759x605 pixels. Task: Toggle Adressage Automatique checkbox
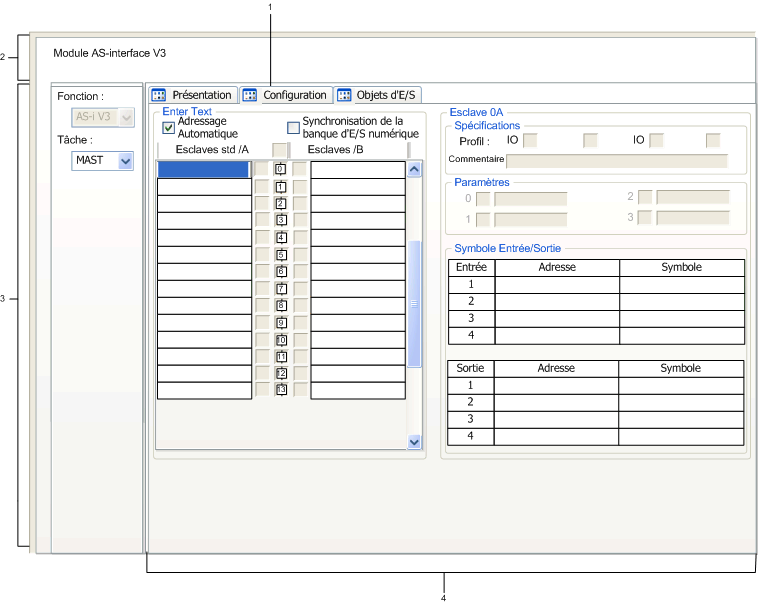pos(168,128)
